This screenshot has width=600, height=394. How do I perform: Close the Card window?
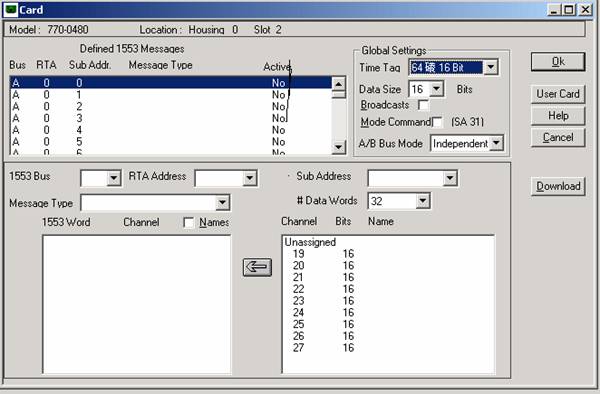tap(585, 10)
